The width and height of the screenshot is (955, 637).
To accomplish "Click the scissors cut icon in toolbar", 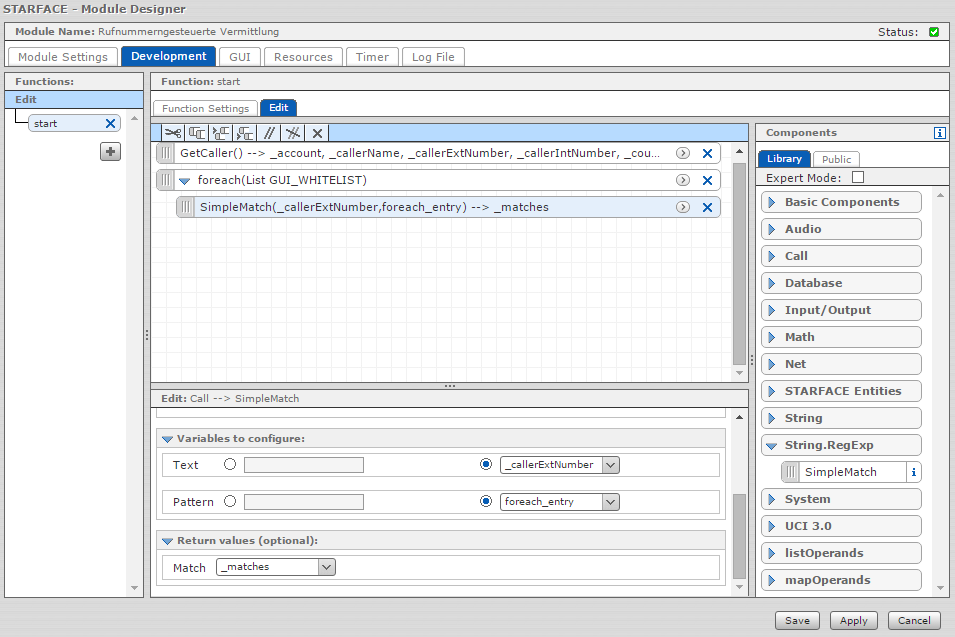I will point(173,133).
